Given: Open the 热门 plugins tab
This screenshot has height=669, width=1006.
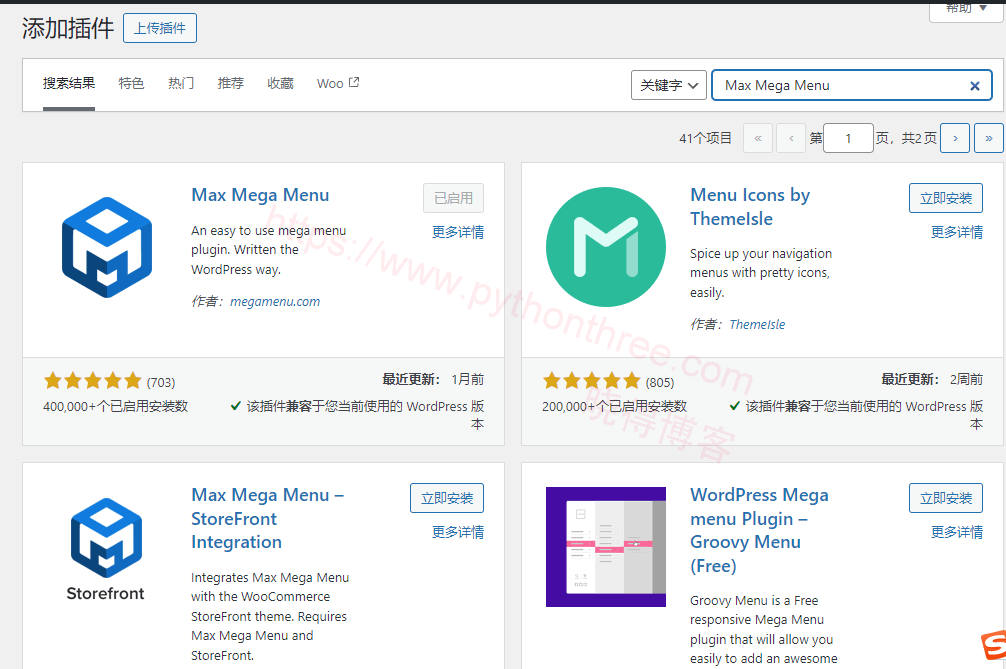Looking at the screenshot, I should click(180, 83).
